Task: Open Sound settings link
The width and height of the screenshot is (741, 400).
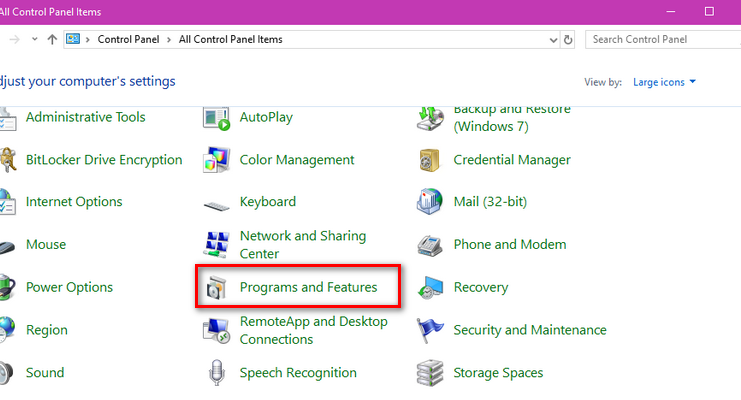Action: click(45, 373)
